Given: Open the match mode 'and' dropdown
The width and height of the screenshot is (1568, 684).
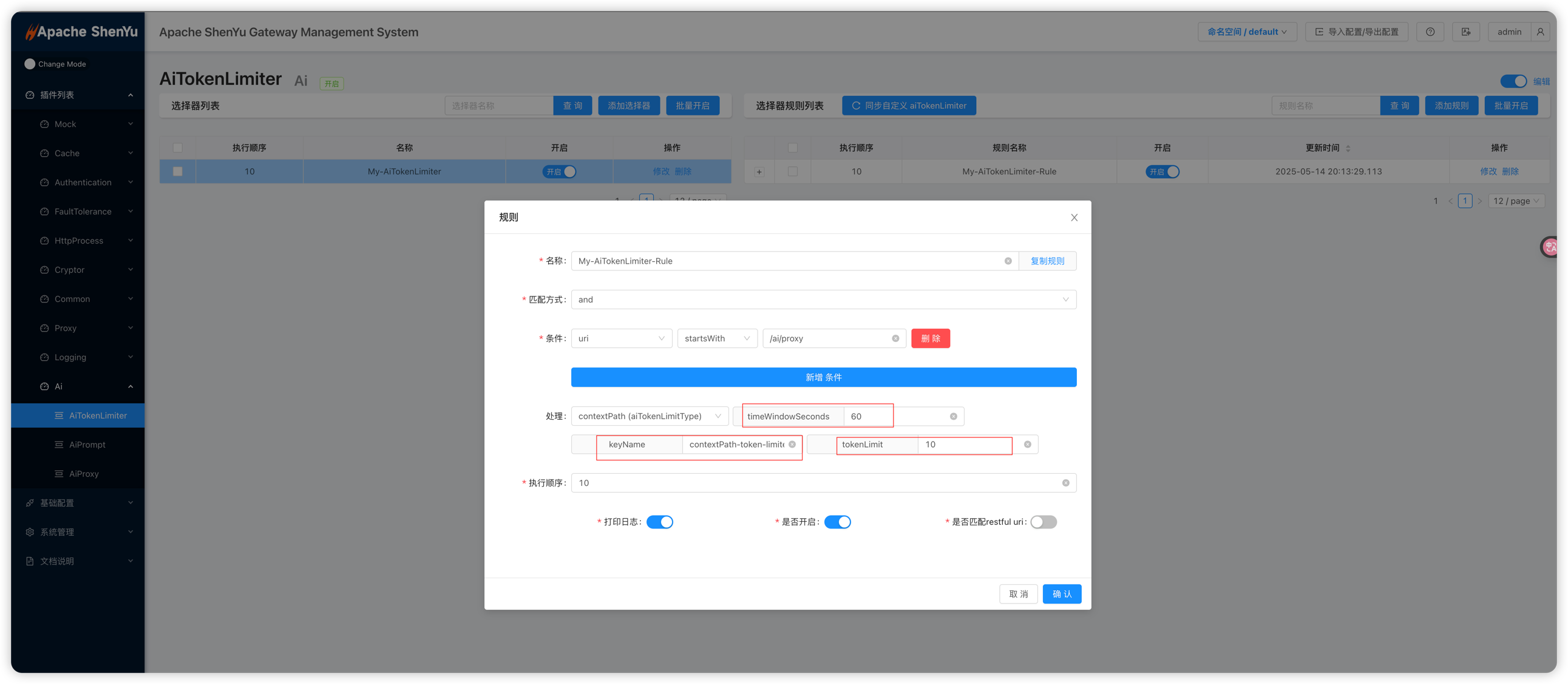Looking at the screenshot, I should (x=823, y=299).
